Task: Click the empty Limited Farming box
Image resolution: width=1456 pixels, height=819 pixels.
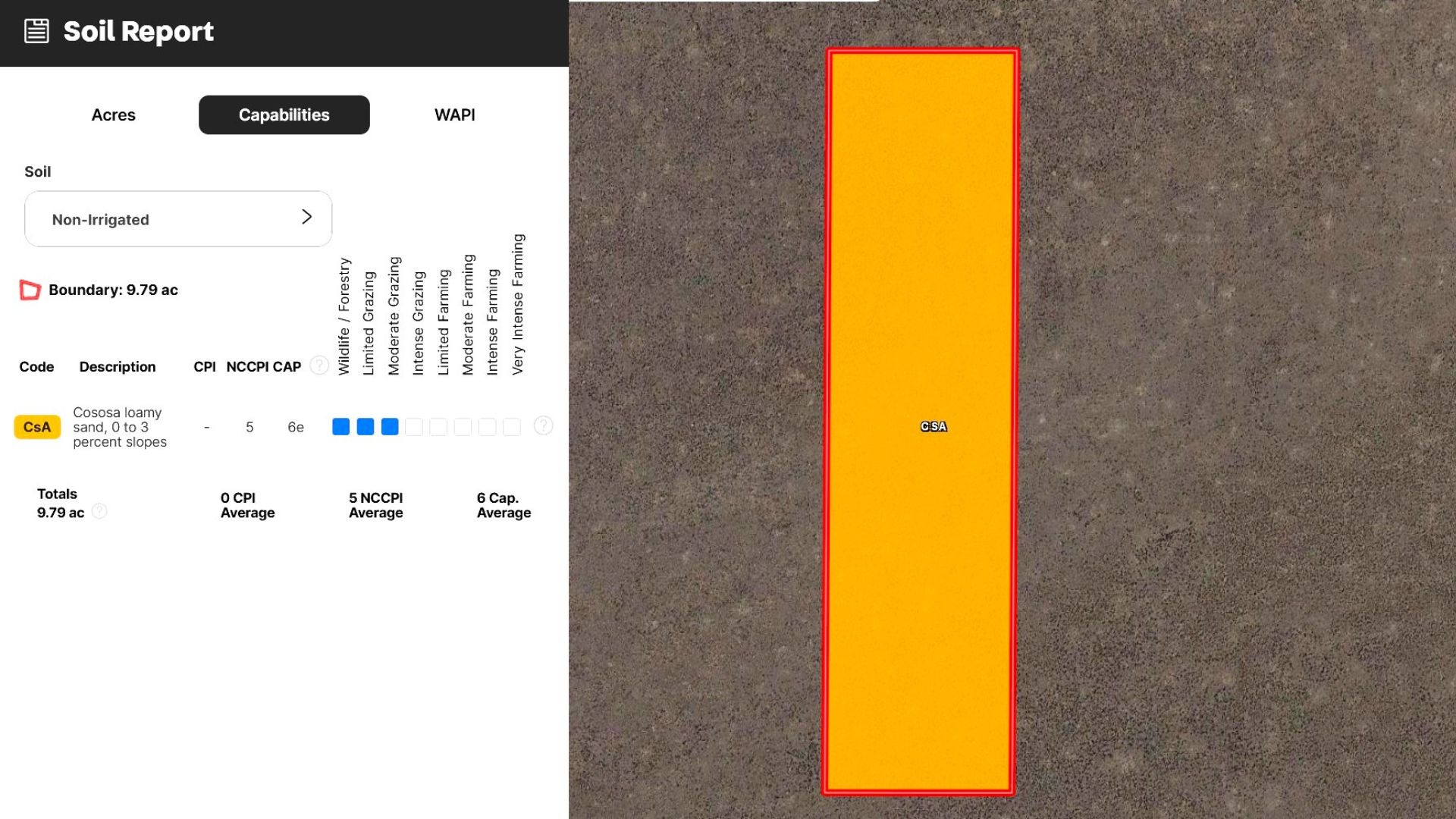Action: tap(438, 427)
